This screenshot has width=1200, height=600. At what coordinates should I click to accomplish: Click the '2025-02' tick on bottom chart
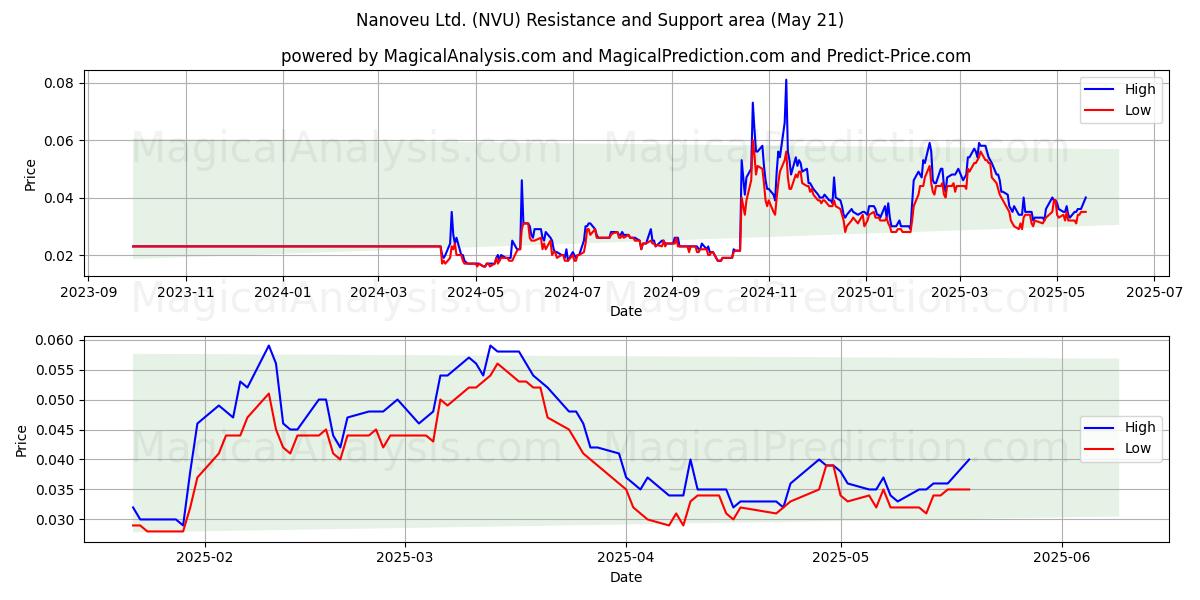click(205, 558)
